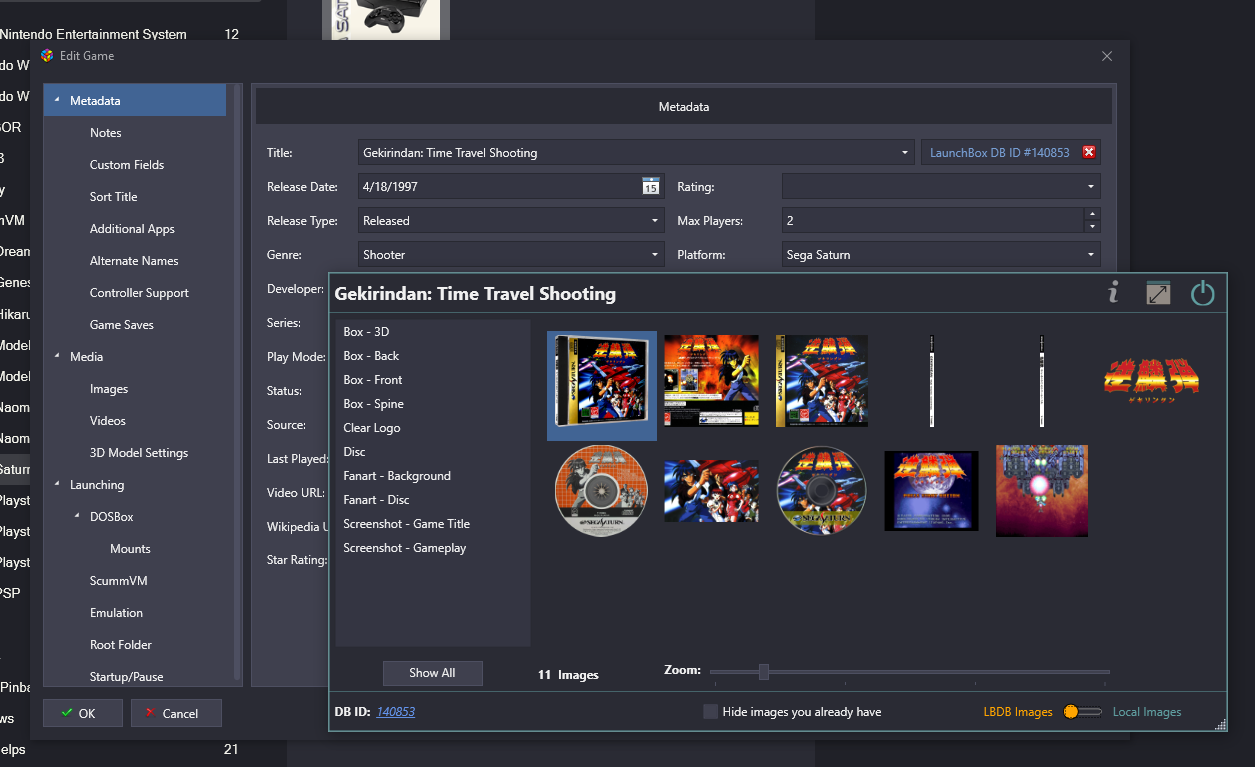Image resolution: width=1255 pixels, height=767 pixels.
Task: Click the power close icon
Action: (x=1202, y=293)
